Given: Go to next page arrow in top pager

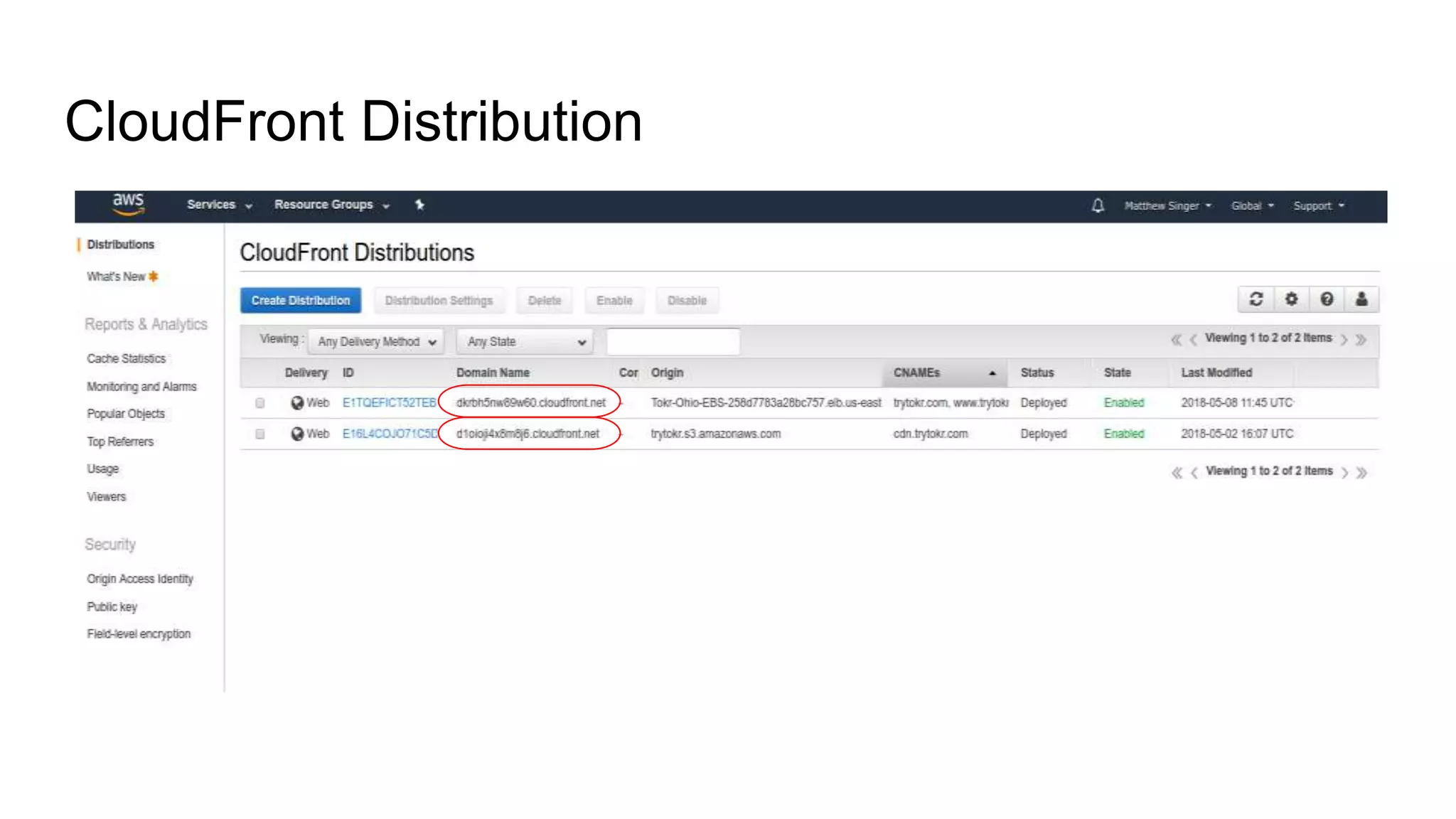Looking at the screenshot, I should click(x=1344, y=340).
